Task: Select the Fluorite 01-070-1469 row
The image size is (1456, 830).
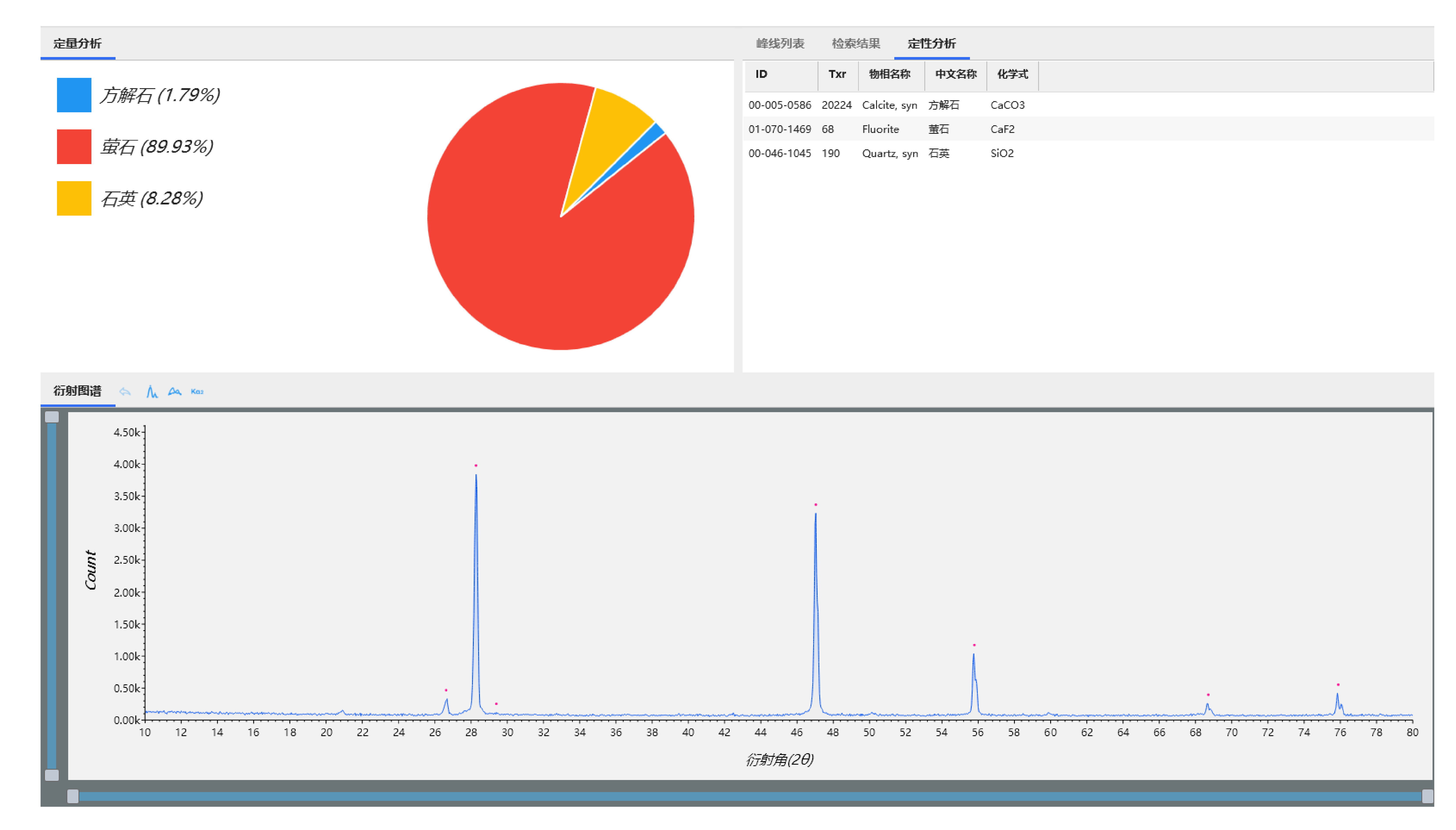Action: coord(1088,129)
